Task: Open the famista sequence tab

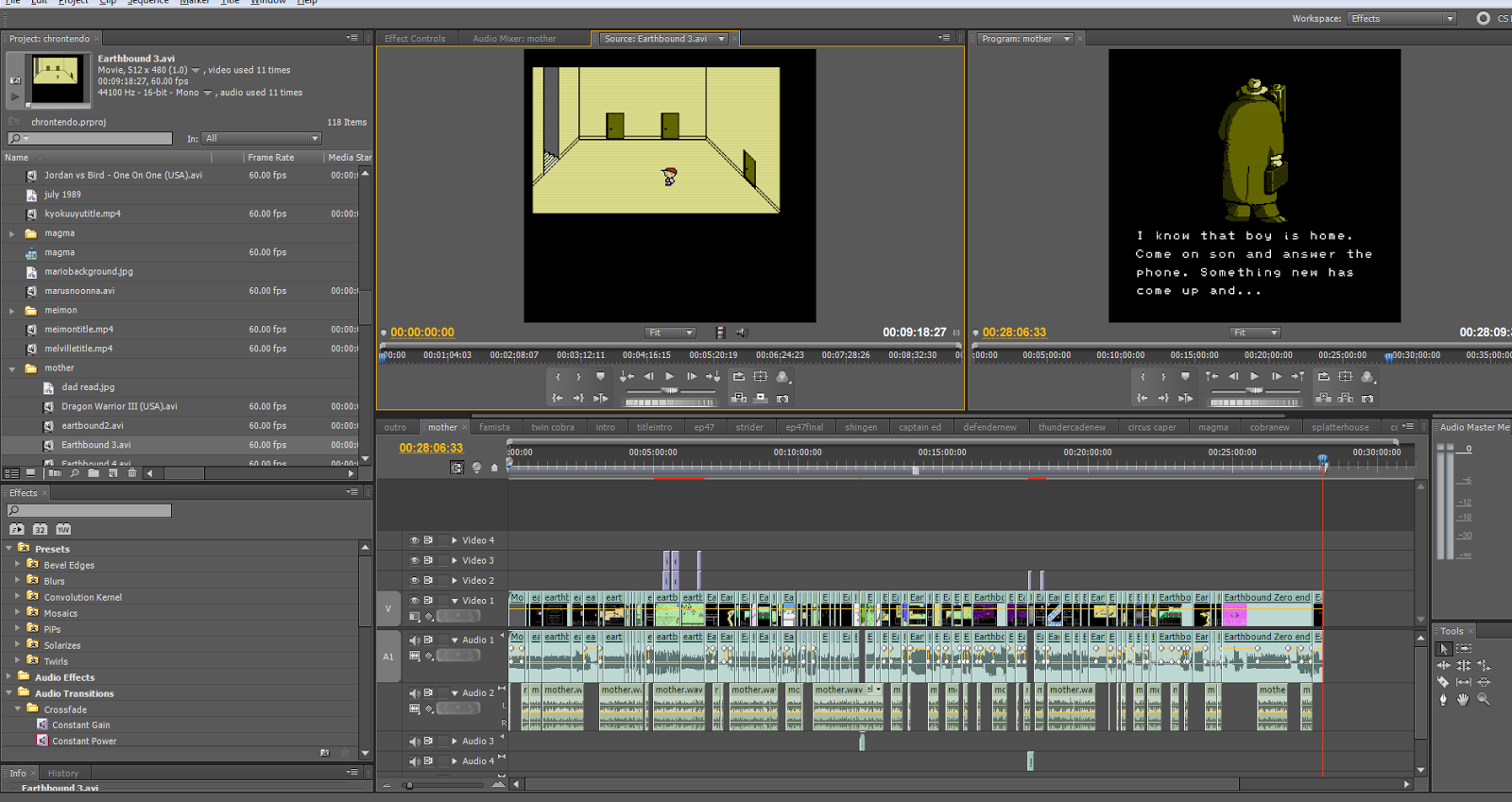Action: [x=494, y=427]
